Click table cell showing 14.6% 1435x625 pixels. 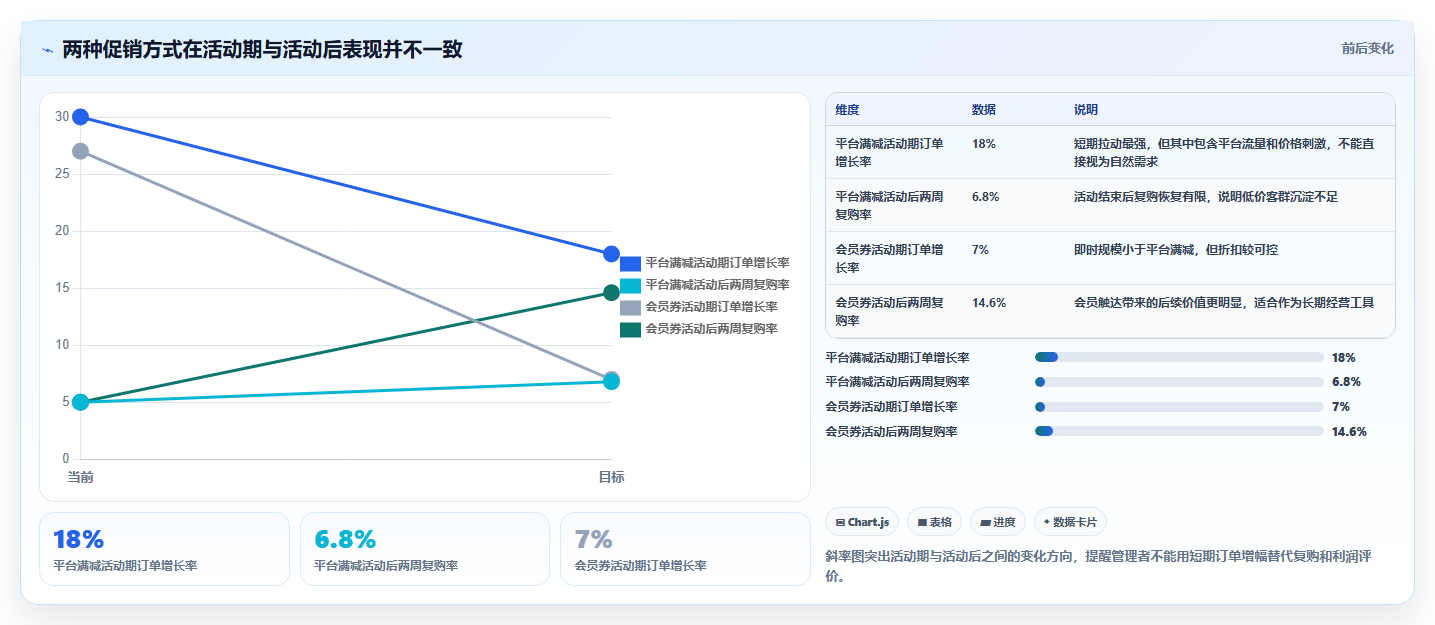click(989, 303)
